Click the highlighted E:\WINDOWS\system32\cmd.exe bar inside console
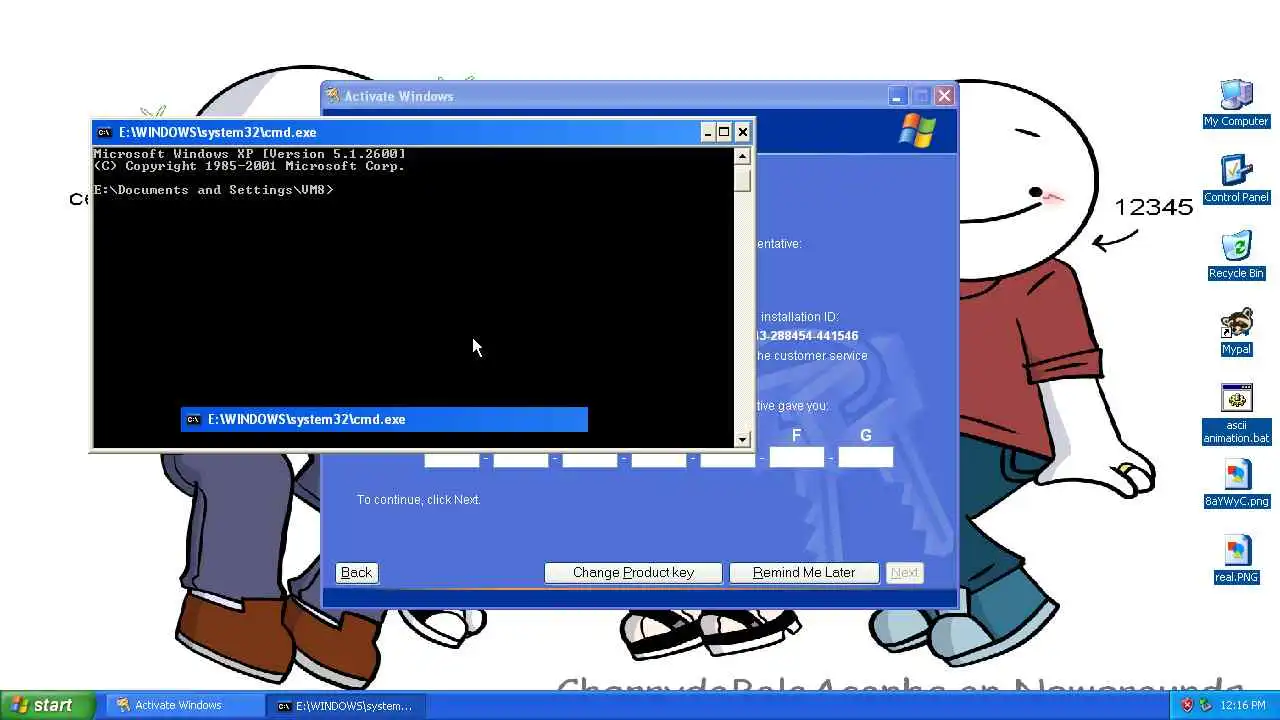Image resolution: width=1280 pixels, height=720 pixels. tap(384, 419)
